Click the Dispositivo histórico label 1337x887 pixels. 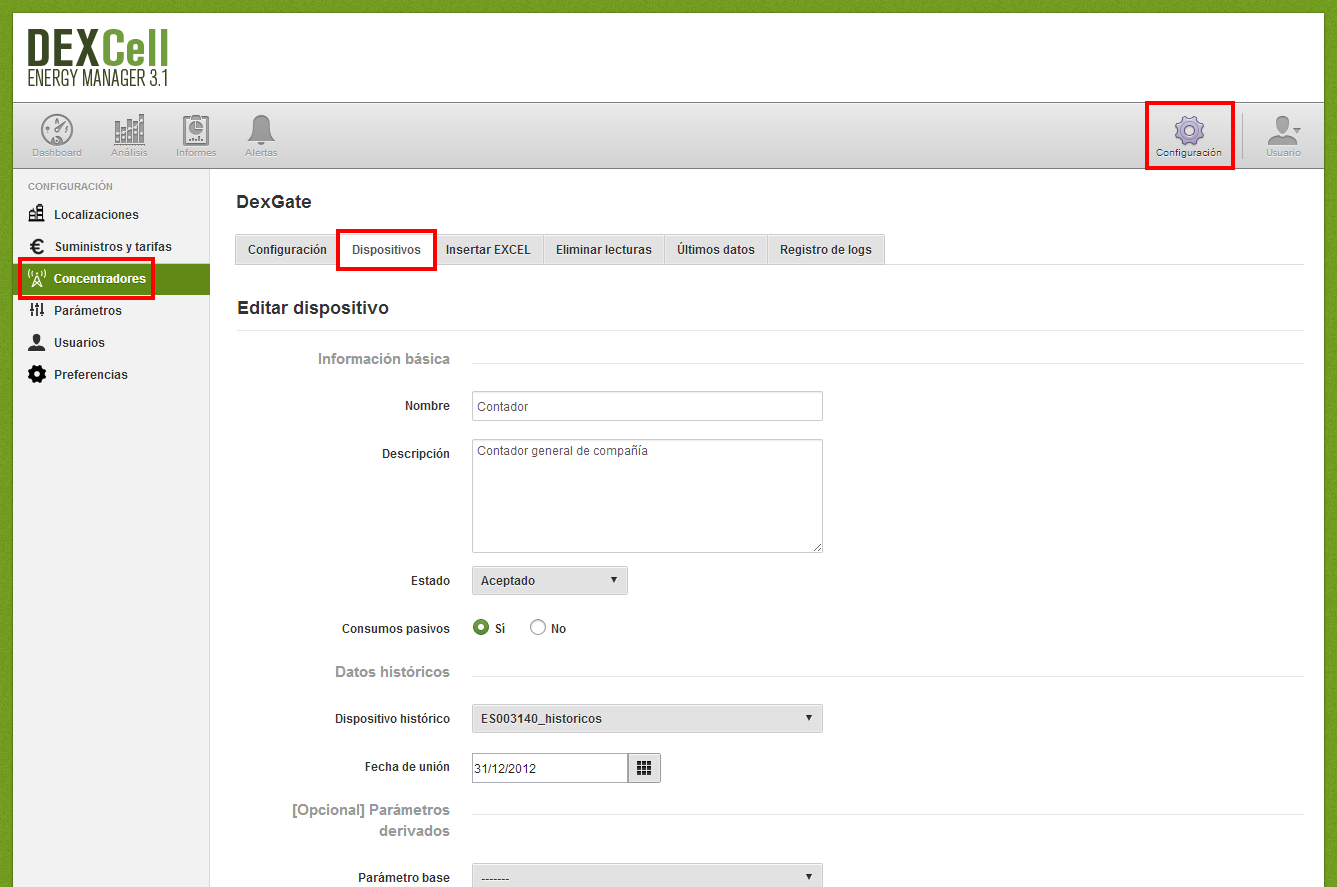pos(392,719)
